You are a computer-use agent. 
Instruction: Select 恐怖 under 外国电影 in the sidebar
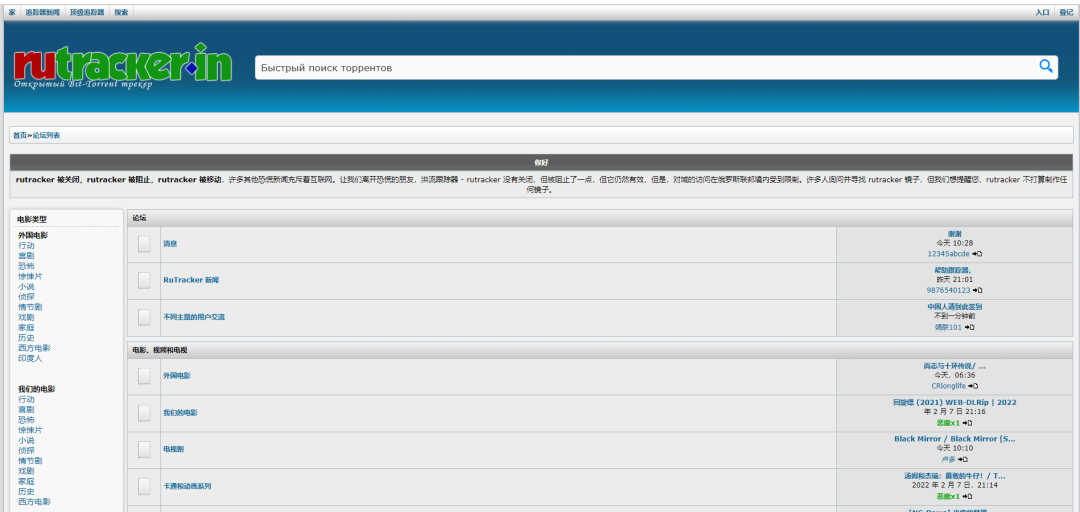tap(26, 266)
